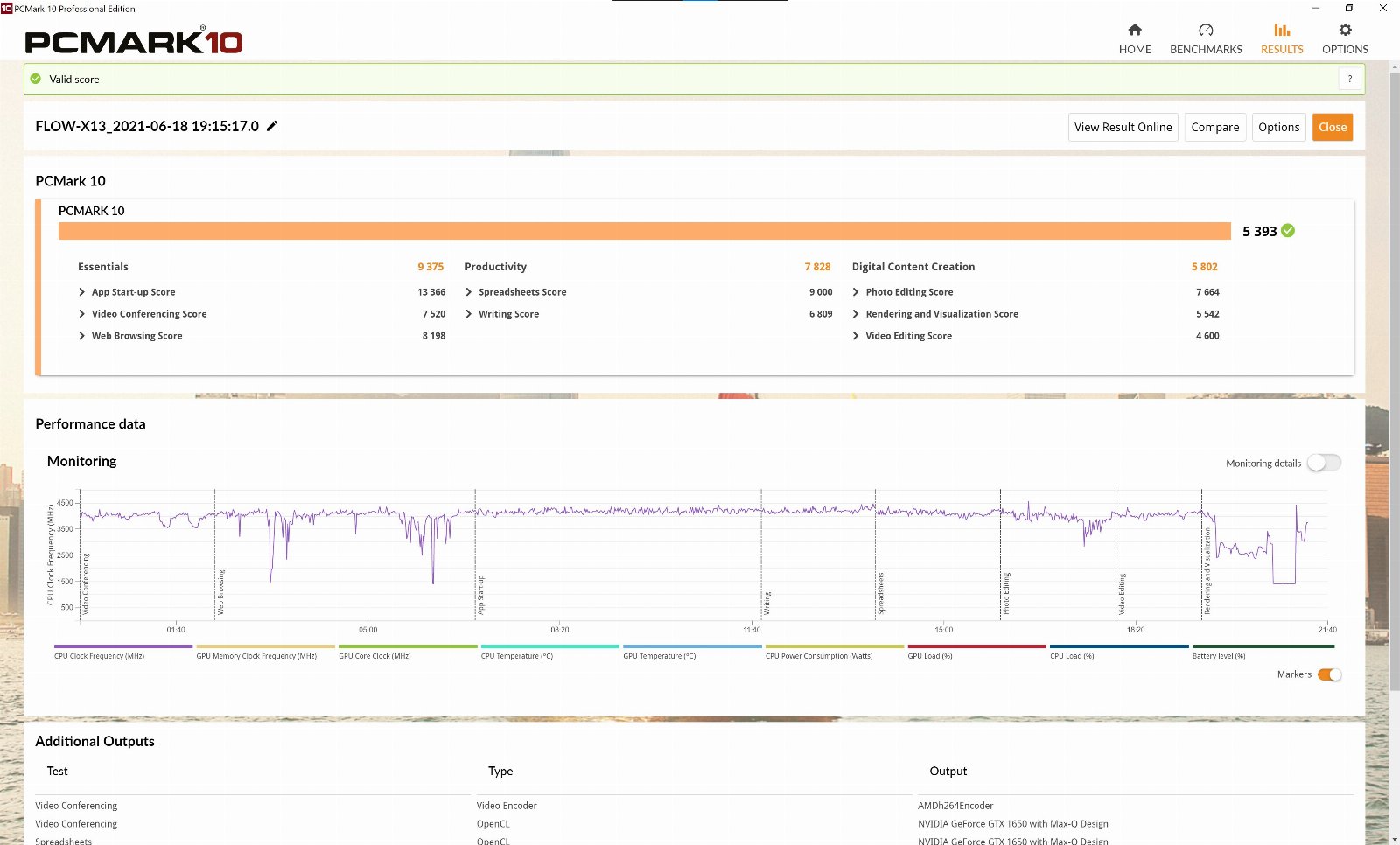
Task: Click the Digital Content Creation heading
Action: [x=913, y=267]
